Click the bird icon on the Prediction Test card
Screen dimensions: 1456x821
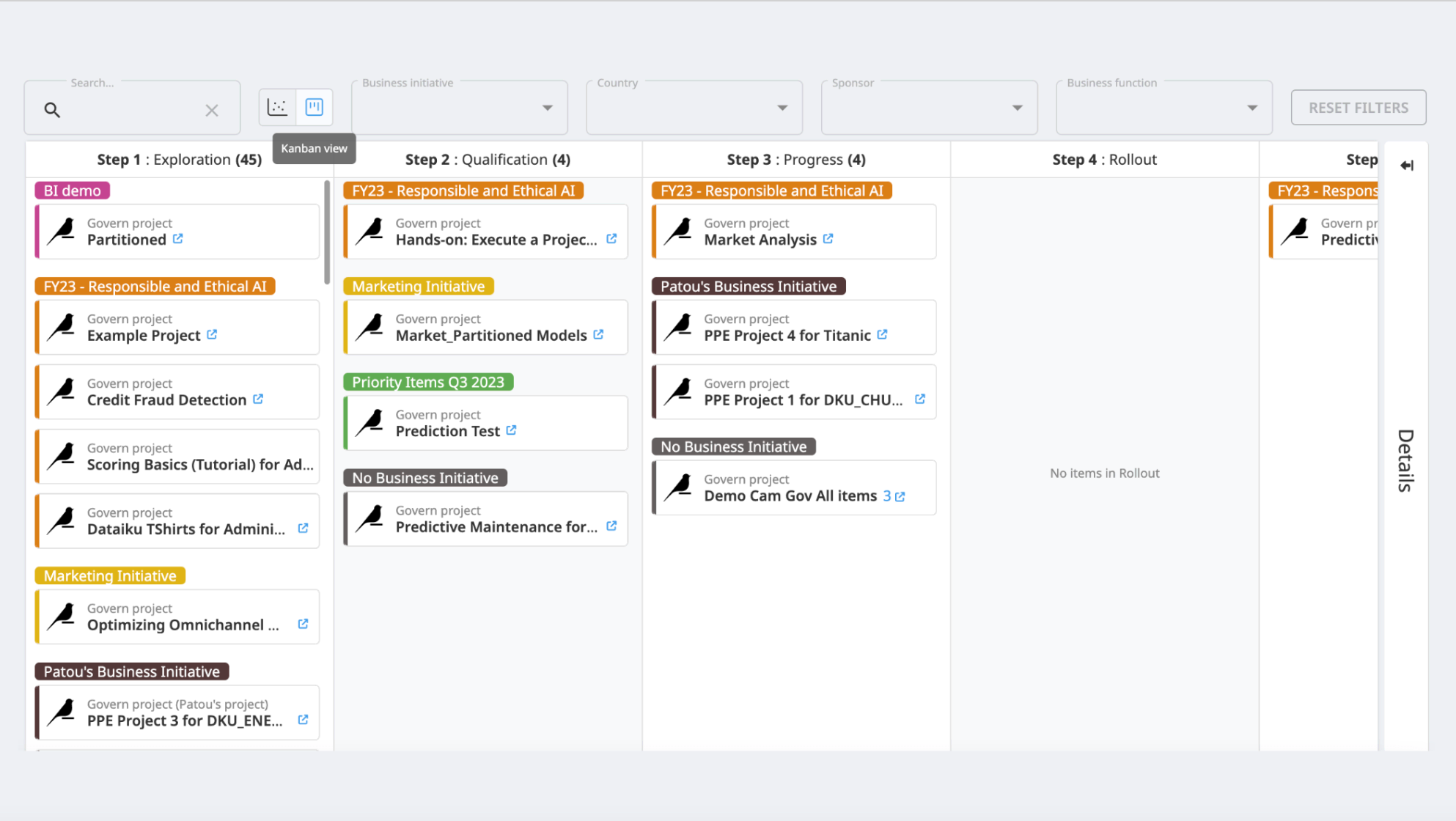tap(370, 423)
